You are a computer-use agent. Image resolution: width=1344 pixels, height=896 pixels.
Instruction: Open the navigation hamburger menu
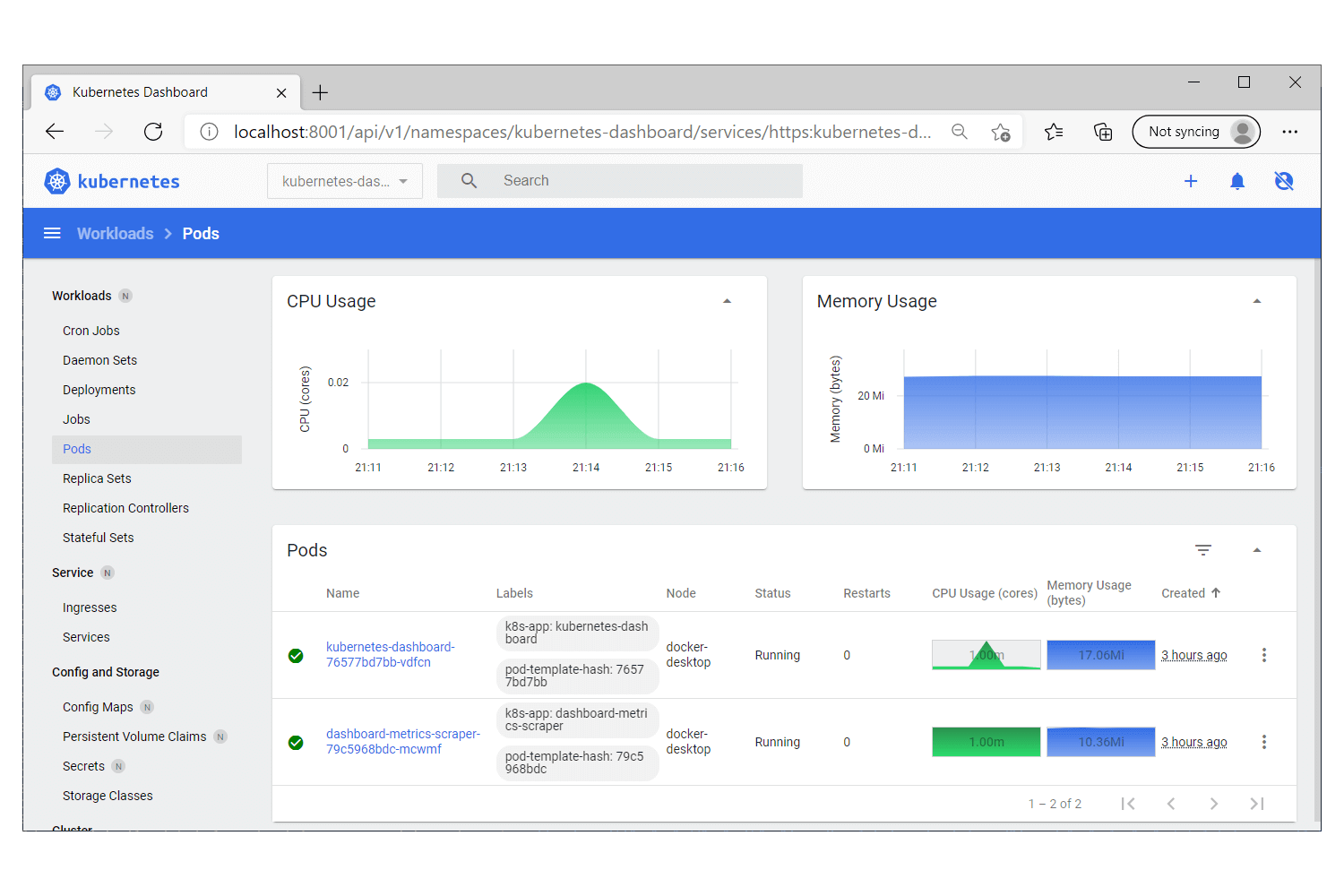(52, 233)
